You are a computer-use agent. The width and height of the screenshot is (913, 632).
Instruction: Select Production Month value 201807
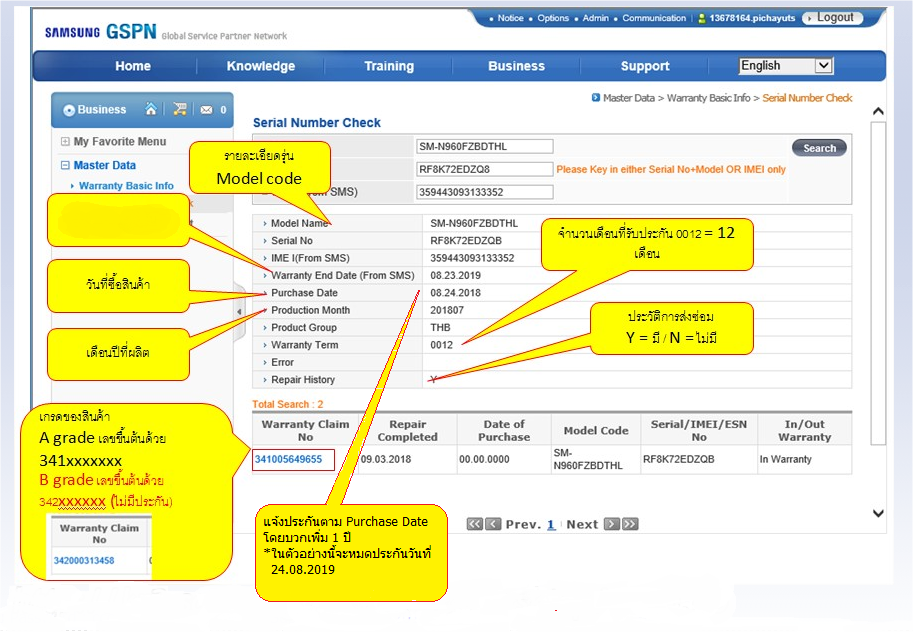447,310
